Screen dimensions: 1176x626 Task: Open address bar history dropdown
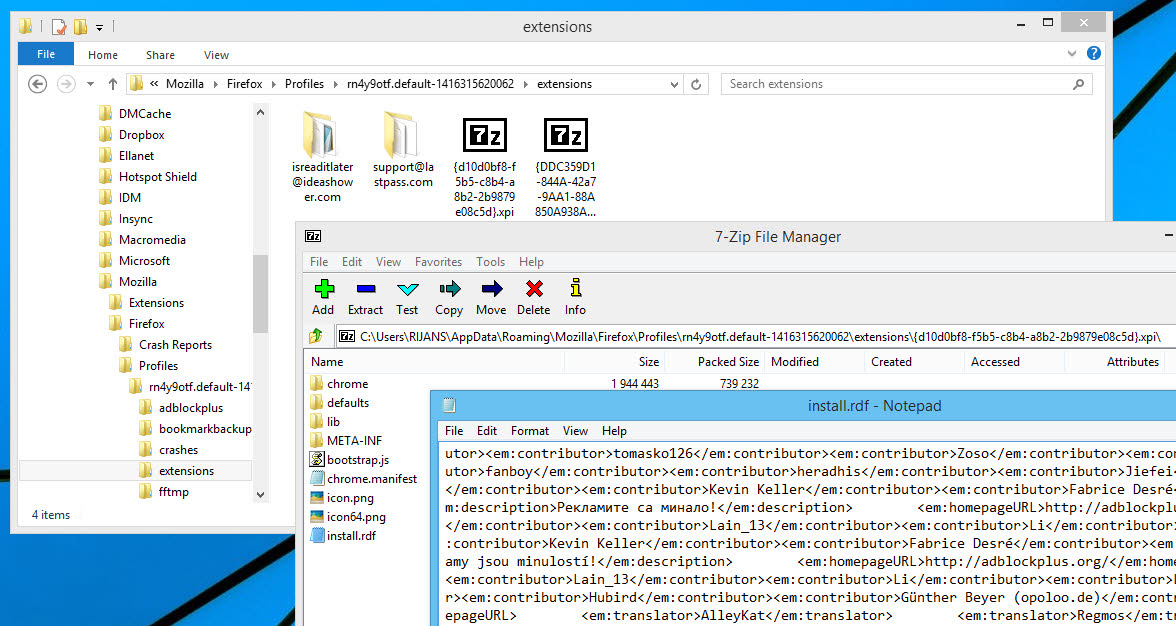[x=674, y=84]
